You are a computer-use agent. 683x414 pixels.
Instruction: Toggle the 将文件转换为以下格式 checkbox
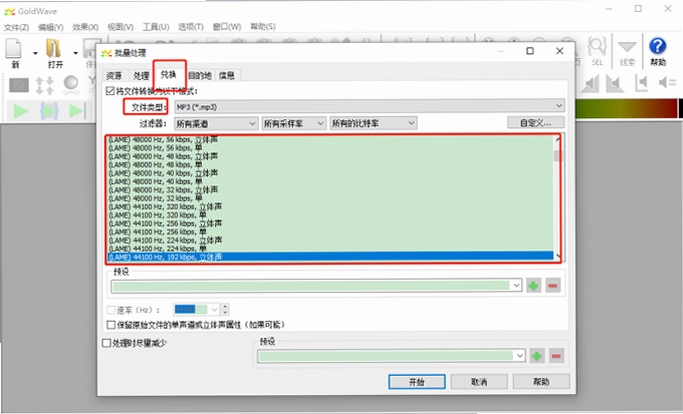click(x=110, y=91)
